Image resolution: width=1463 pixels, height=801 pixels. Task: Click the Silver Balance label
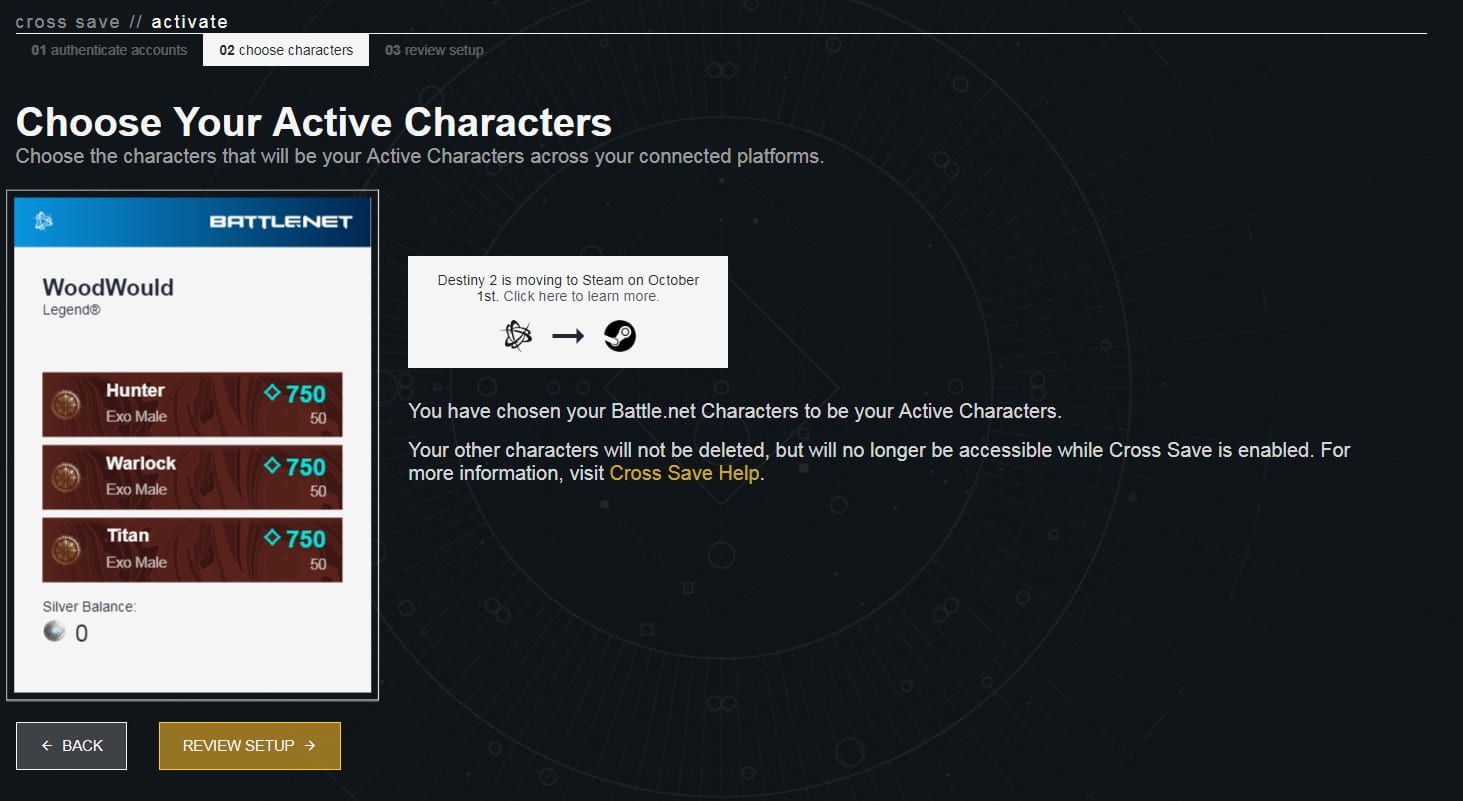point(89,606)
